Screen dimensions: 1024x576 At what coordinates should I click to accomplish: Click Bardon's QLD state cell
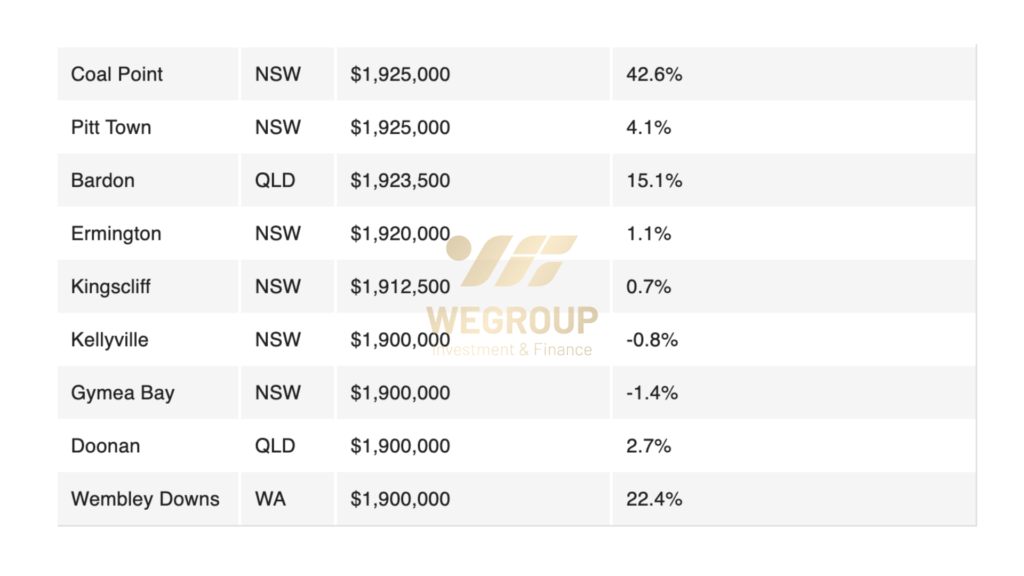(x=275, y=181)
